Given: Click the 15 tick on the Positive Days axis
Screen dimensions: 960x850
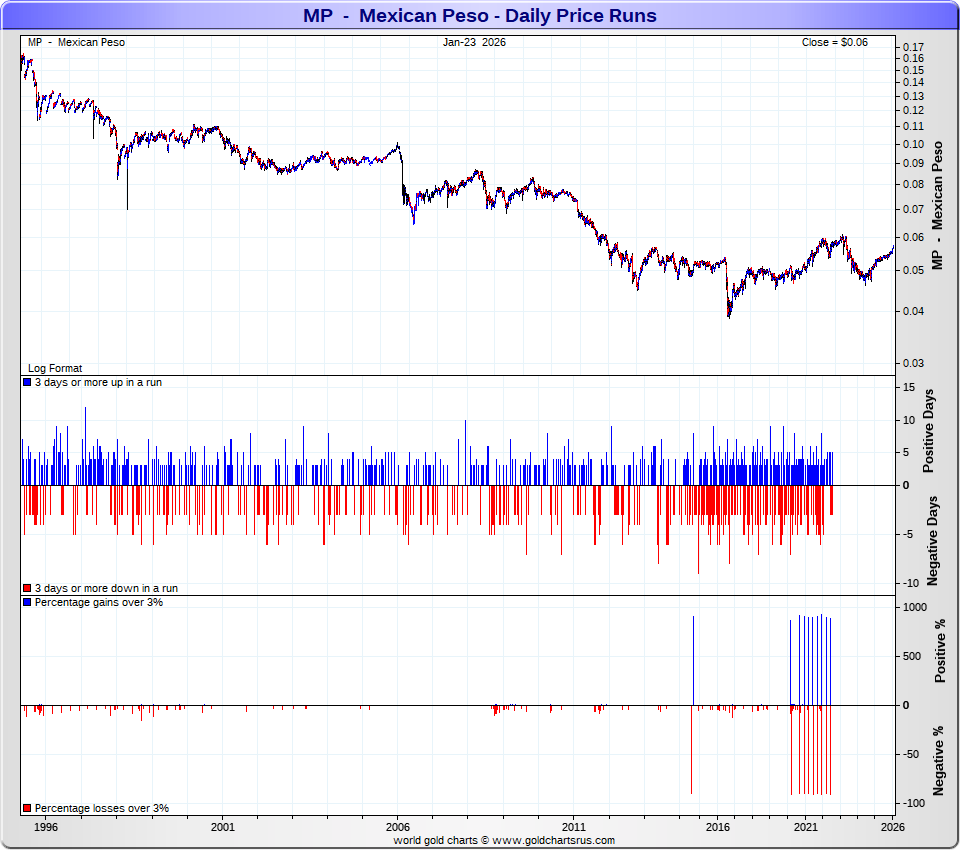Looking at the screenshot, I should 909,387.
